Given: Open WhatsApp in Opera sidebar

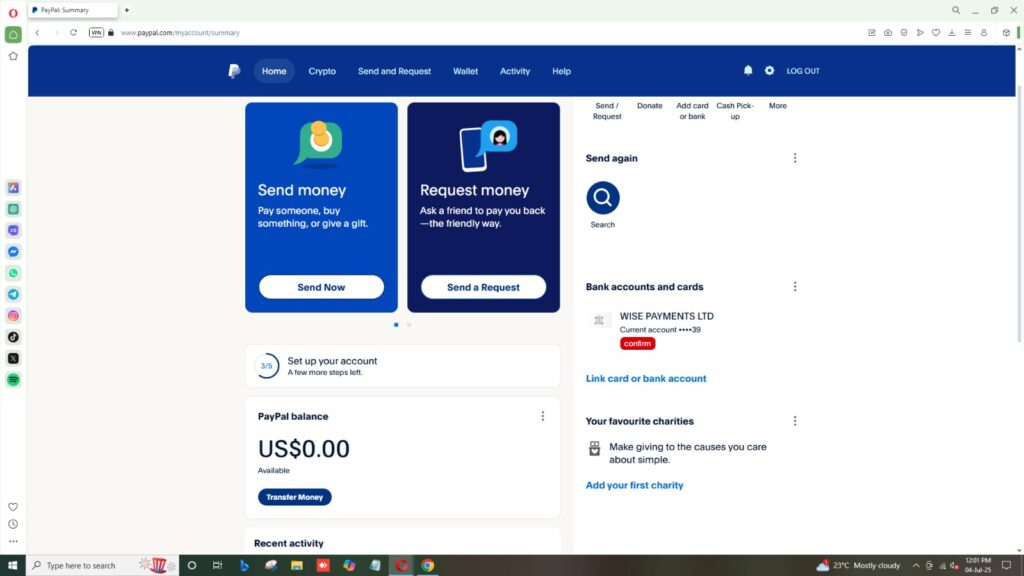Looking at the screenshot, I should [13, 273].
